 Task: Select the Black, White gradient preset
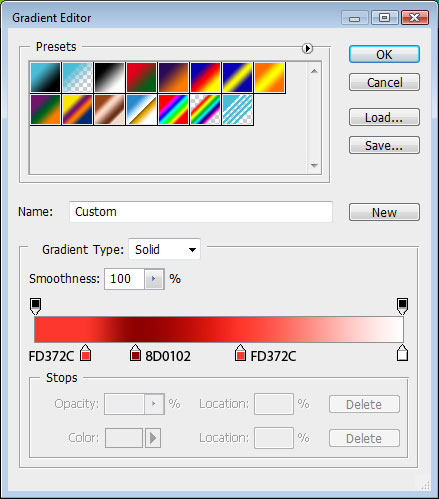[x=109, y=77]
